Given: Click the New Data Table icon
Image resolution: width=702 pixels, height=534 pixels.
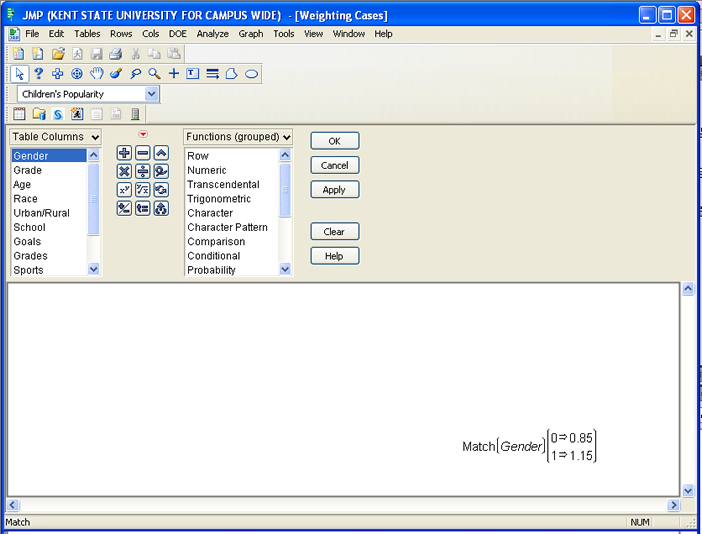Looking at the screenshot, I should coord(18,54).
